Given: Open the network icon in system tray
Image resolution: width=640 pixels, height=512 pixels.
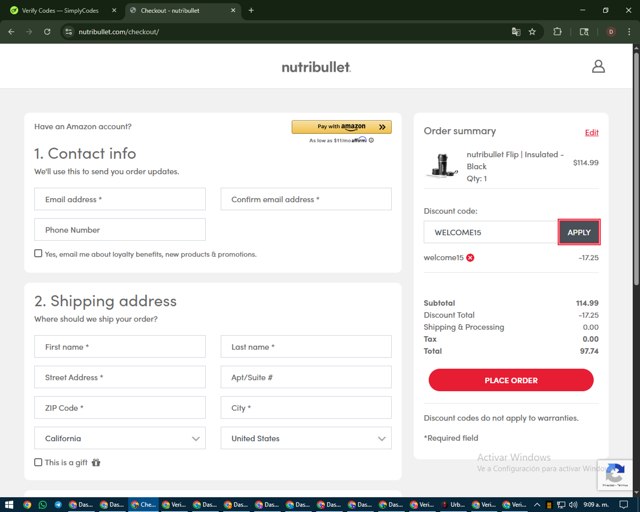Looking at the screenshot, I should (561, 505).
